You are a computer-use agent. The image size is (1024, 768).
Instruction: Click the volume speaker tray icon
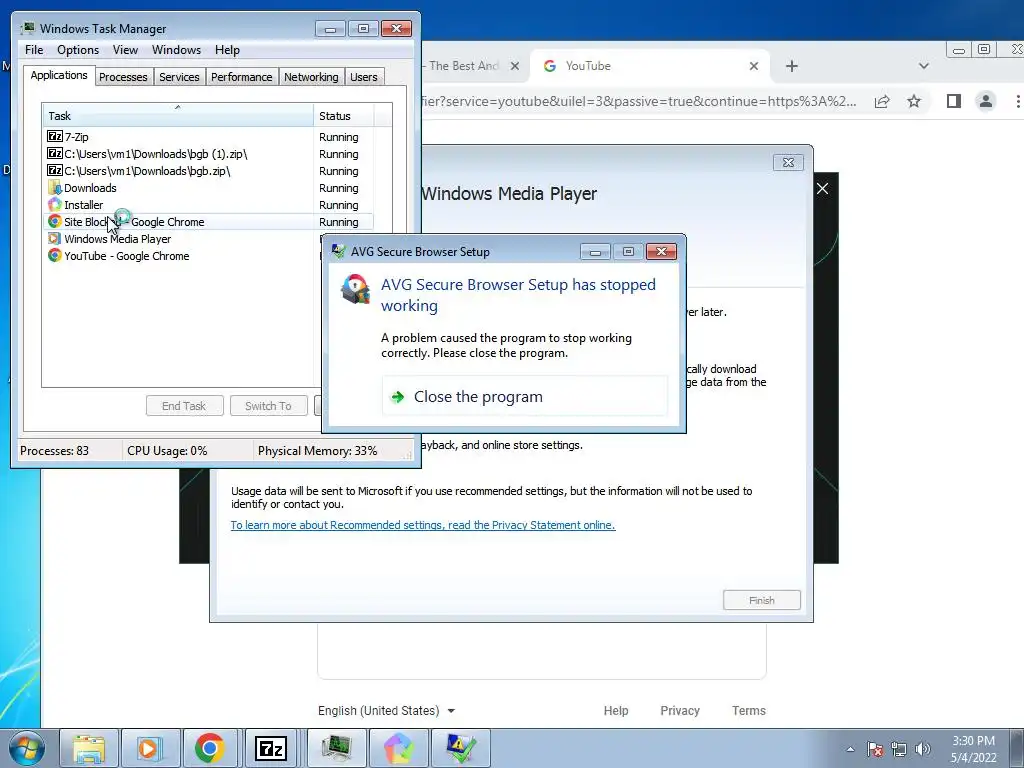[923, 749]
